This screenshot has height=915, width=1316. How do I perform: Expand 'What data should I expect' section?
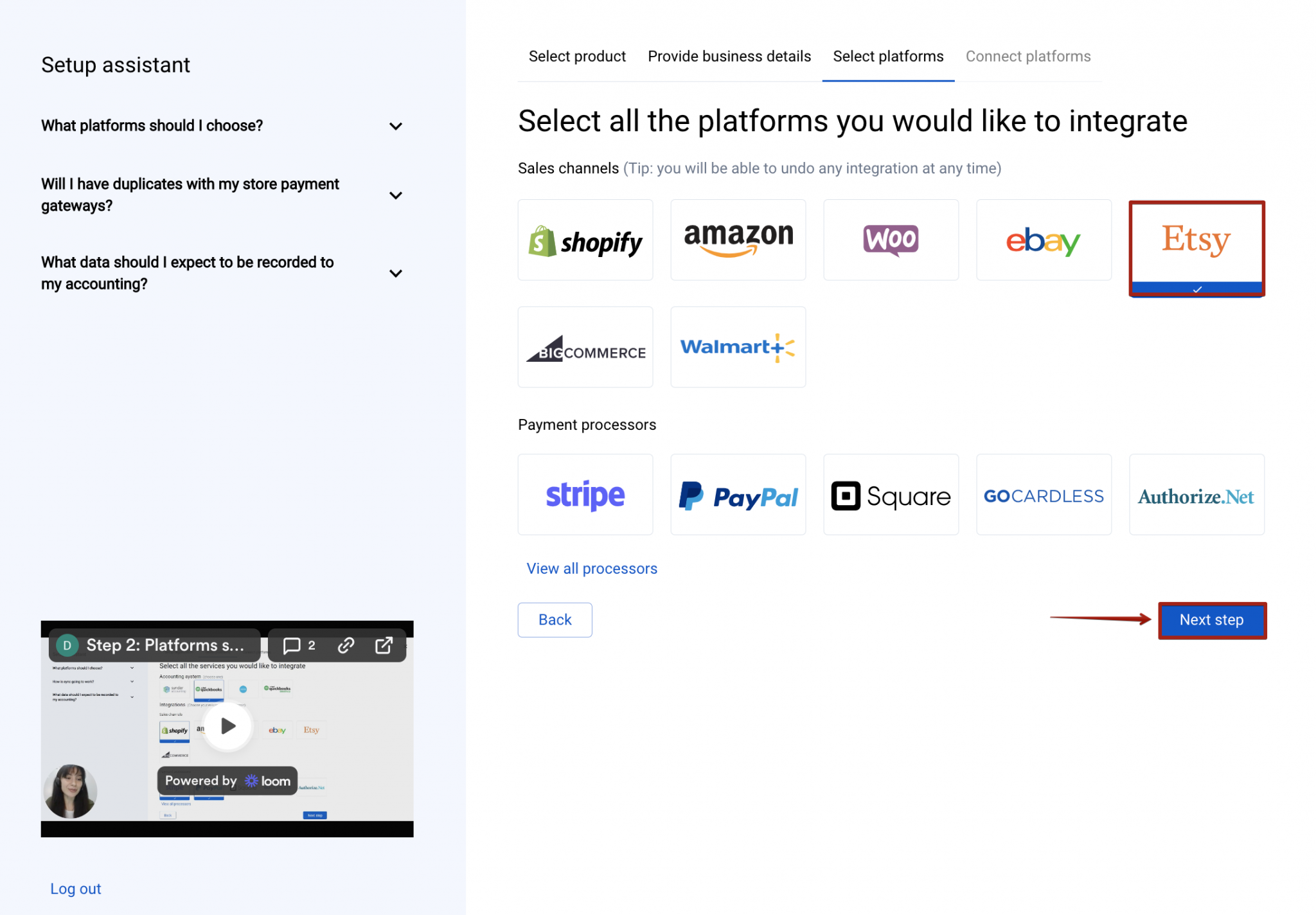(396, 273)
